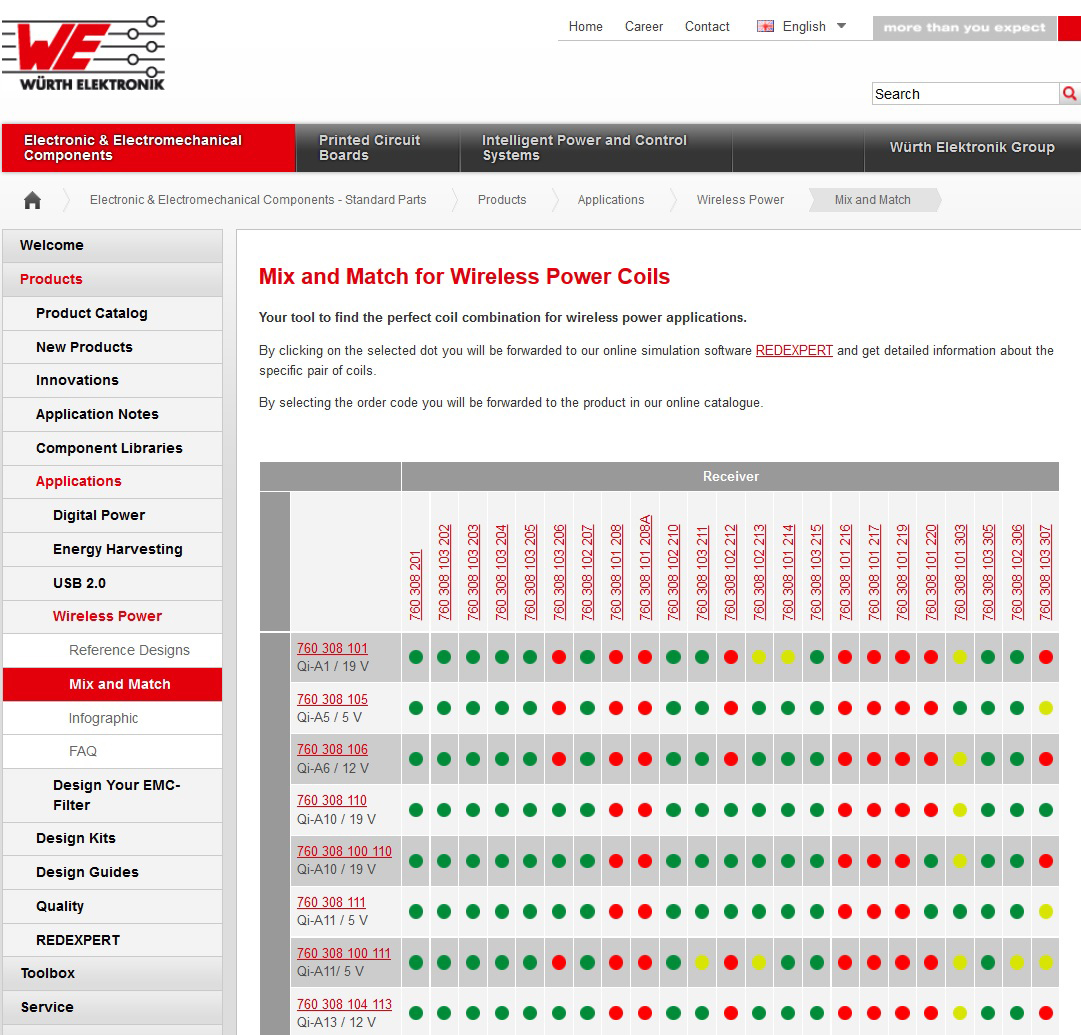1081x1035 pixels.
Task: Click the search magnifier icon
Action: tap(1069, 94)
